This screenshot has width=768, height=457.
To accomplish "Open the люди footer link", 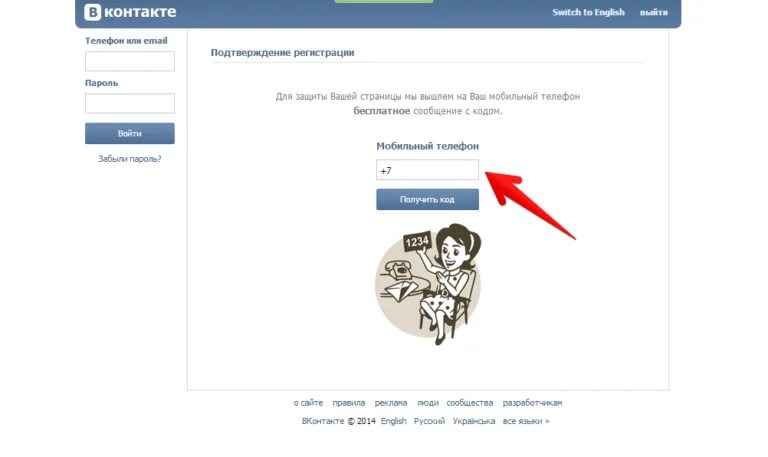I will coord(428,403).
